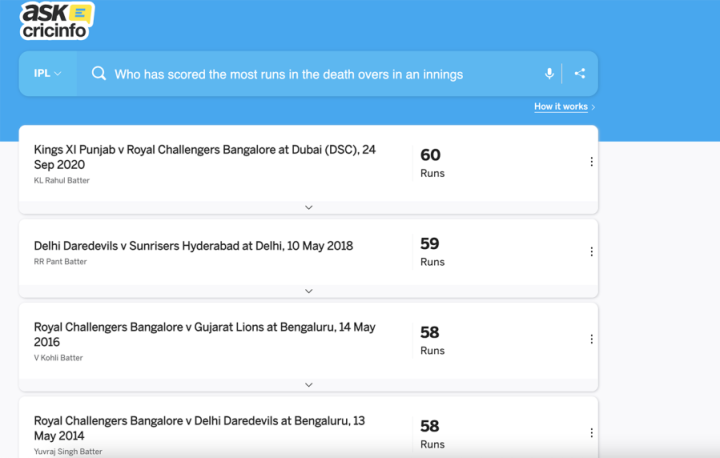The image size is (720, 458).
Task: Click the share icon in search bar
Action: pyautogui.click(x=579, y=74)
